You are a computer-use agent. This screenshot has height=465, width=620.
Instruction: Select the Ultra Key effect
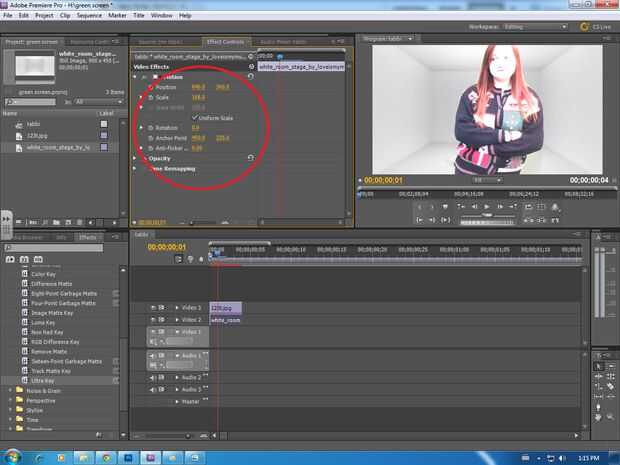coord(43,381)
